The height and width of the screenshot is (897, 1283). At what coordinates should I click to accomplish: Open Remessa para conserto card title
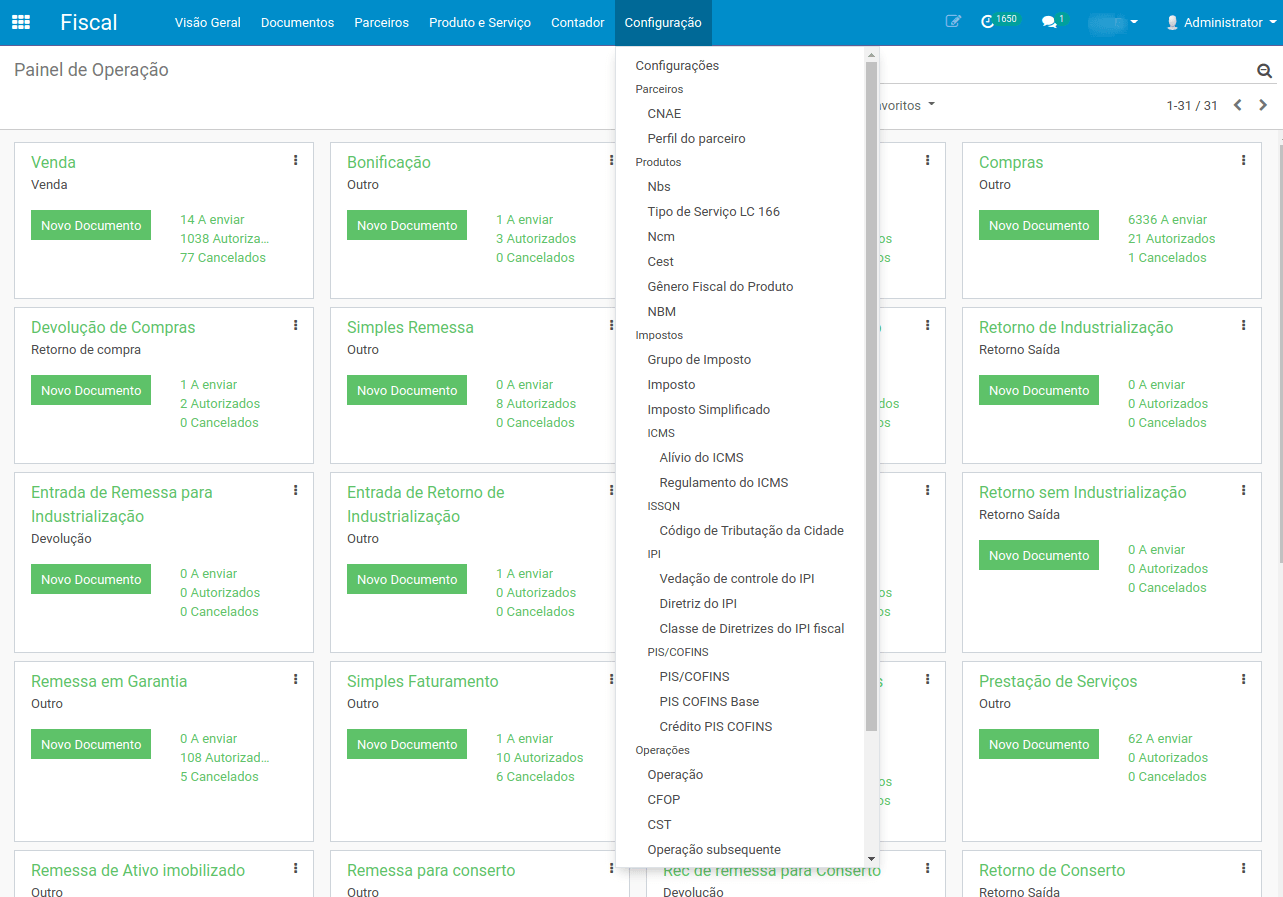[431, 870]
